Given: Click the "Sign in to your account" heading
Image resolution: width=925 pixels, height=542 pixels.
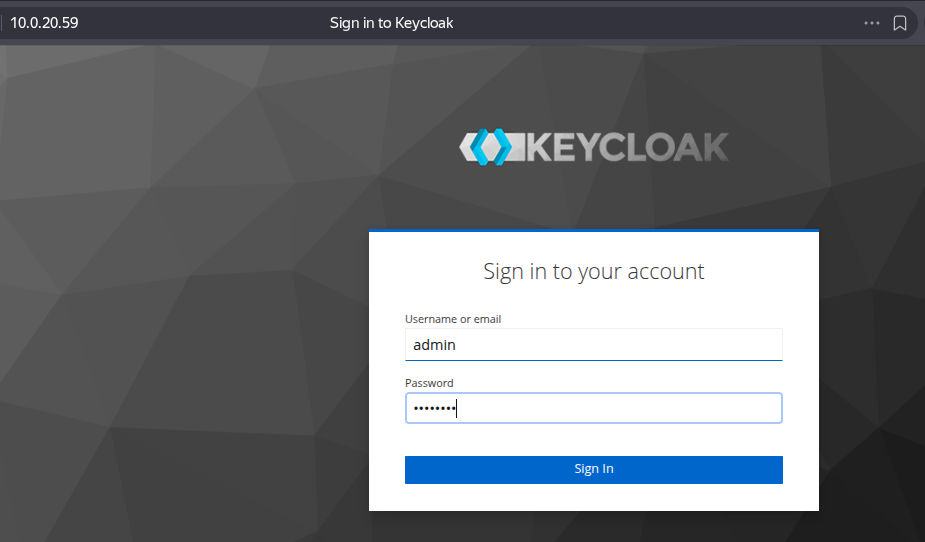Looking at the screenshot, I should pos(593,271).
